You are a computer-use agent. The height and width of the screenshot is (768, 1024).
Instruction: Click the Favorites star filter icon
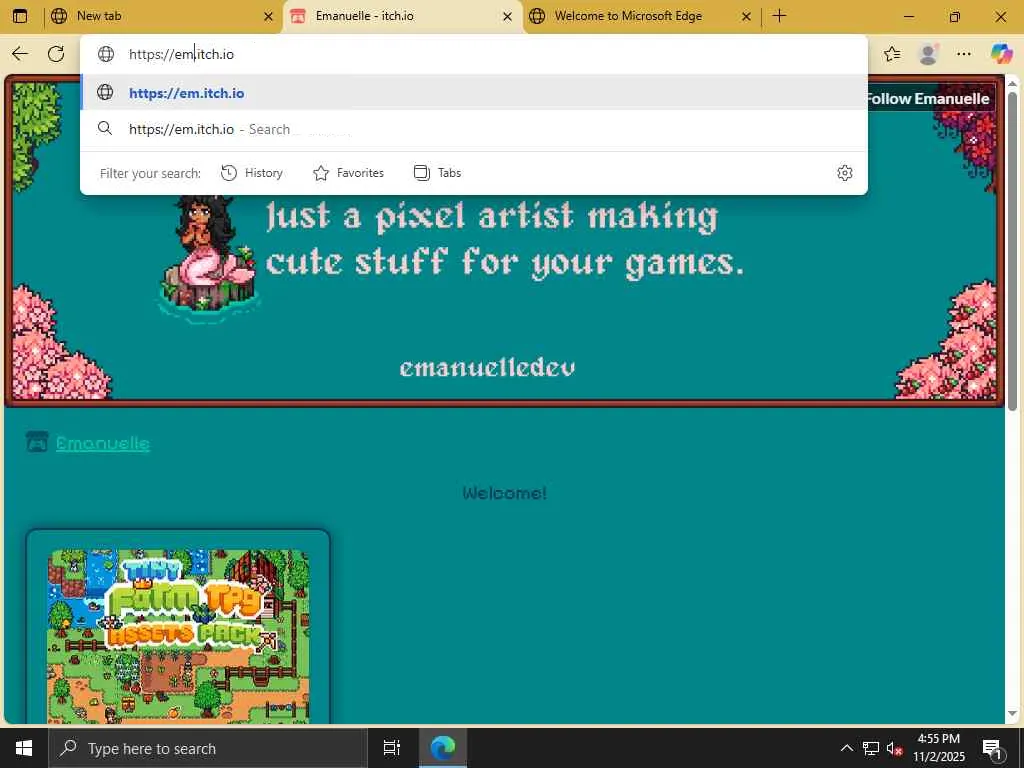[321, 173]
